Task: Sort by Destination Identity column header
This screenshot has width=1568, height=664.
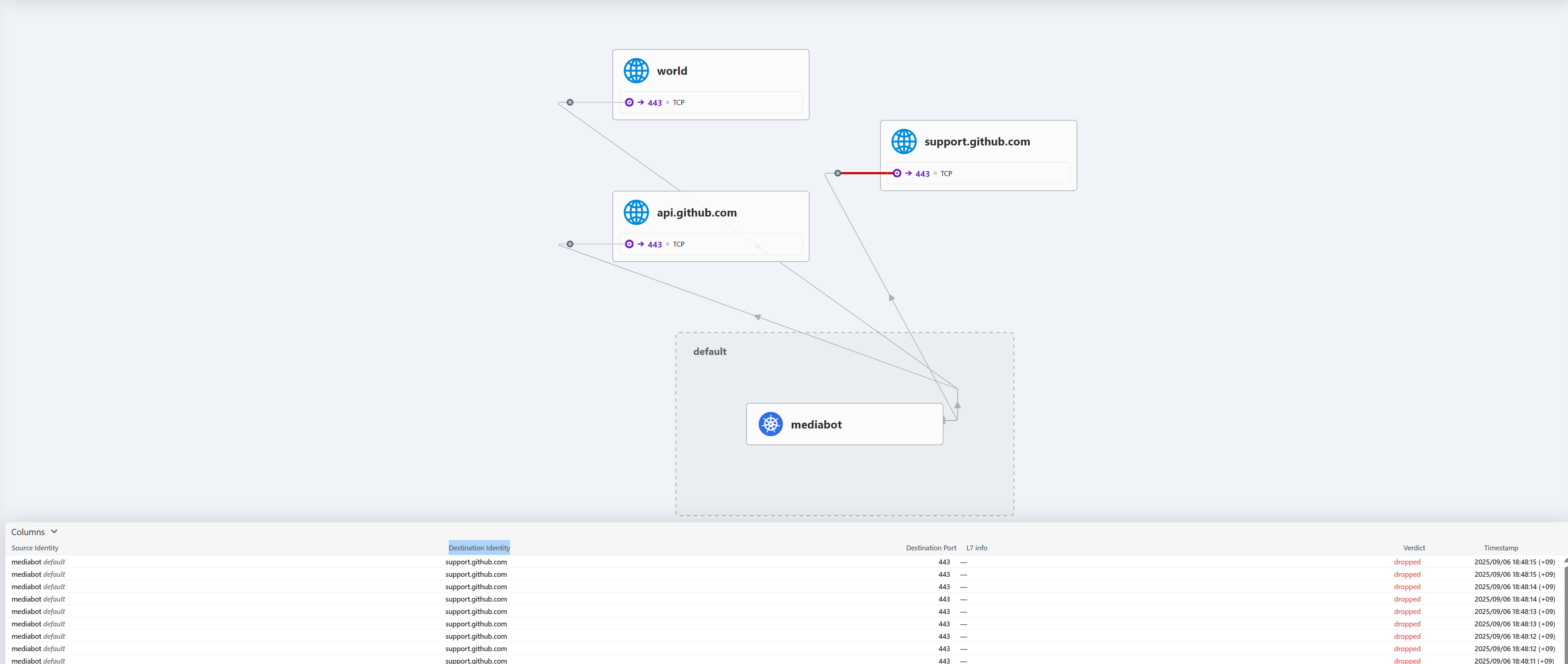Action: pos(479,548)
